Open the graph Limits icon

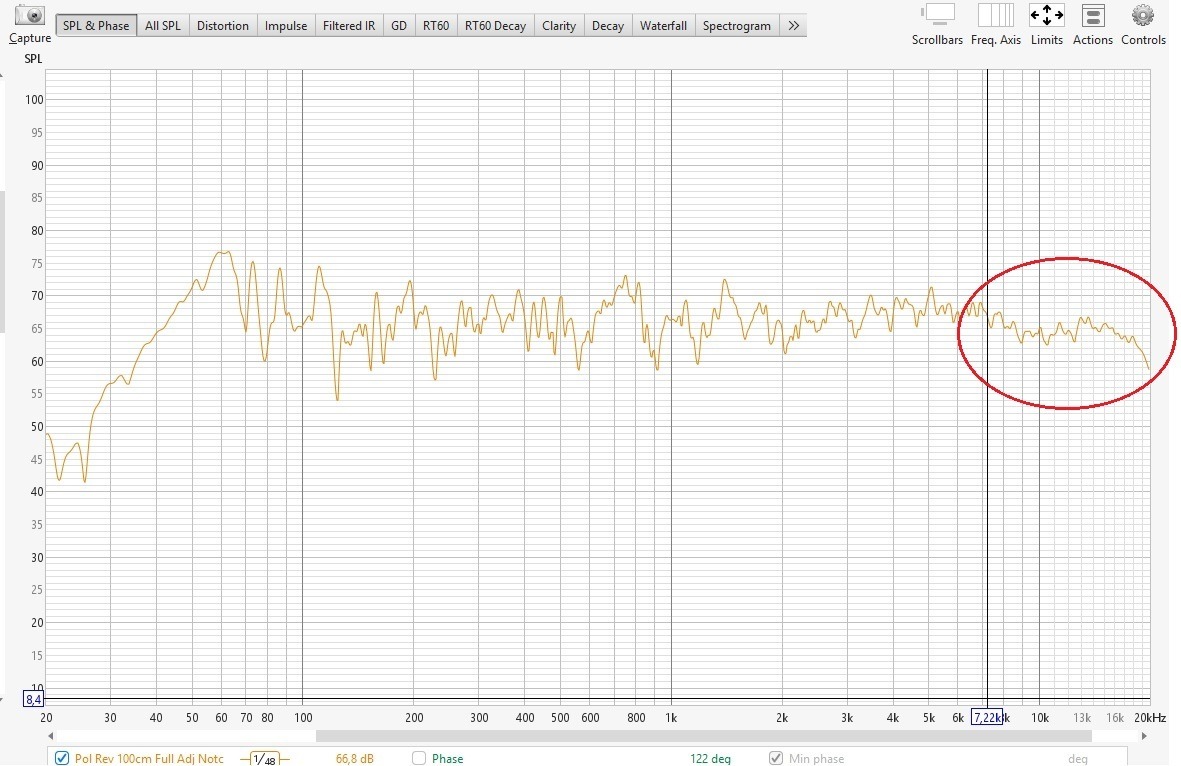click(x=1047, y=15)
